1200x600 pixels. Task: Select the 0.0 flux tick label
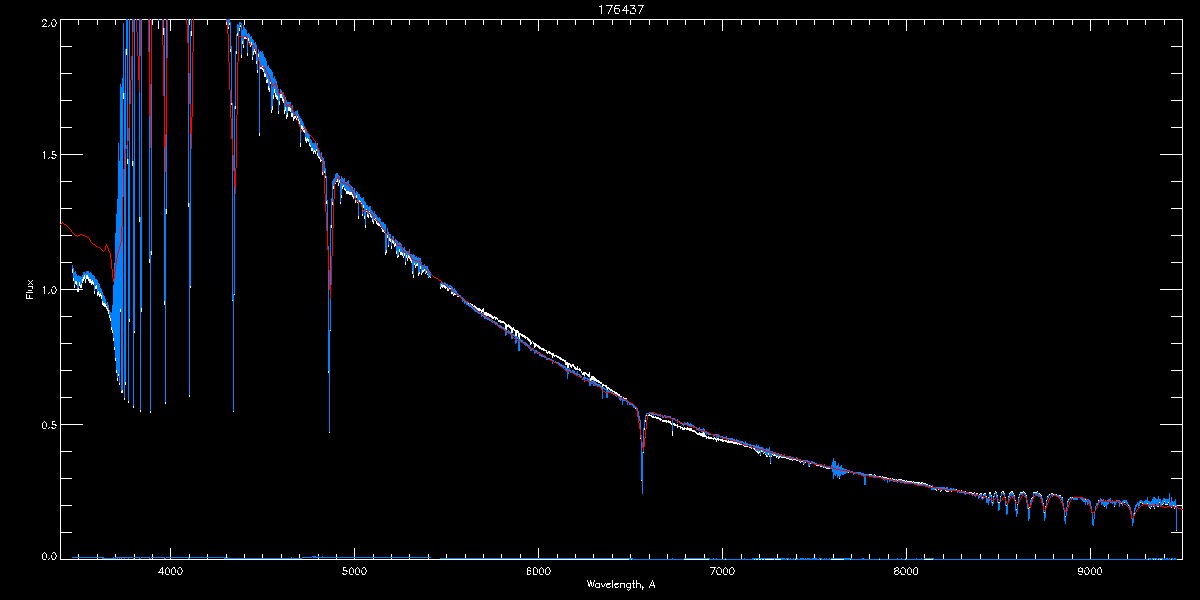tap(48, 555)
